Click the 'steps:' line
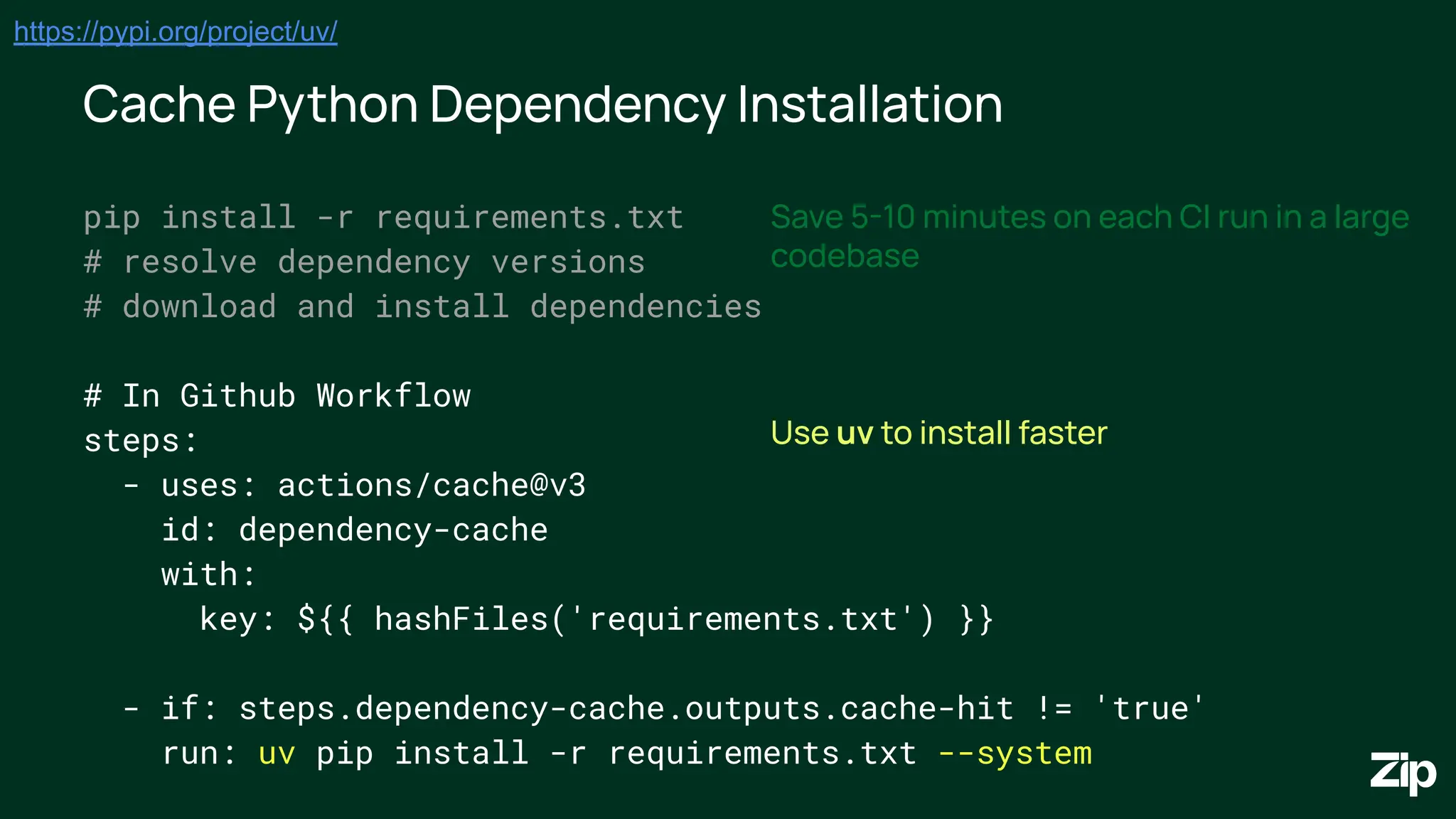Screen dimensions: 1456x819 coord(141,441)
